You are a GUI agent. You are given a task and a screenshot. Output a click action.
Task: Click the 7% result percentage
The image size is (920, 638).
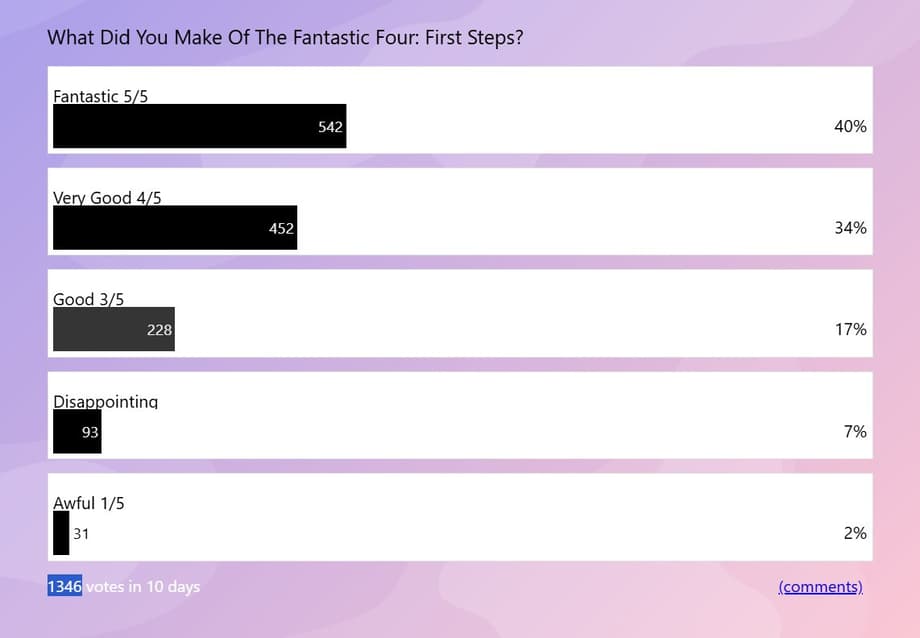pyautogui.click(x=854, y=432)
